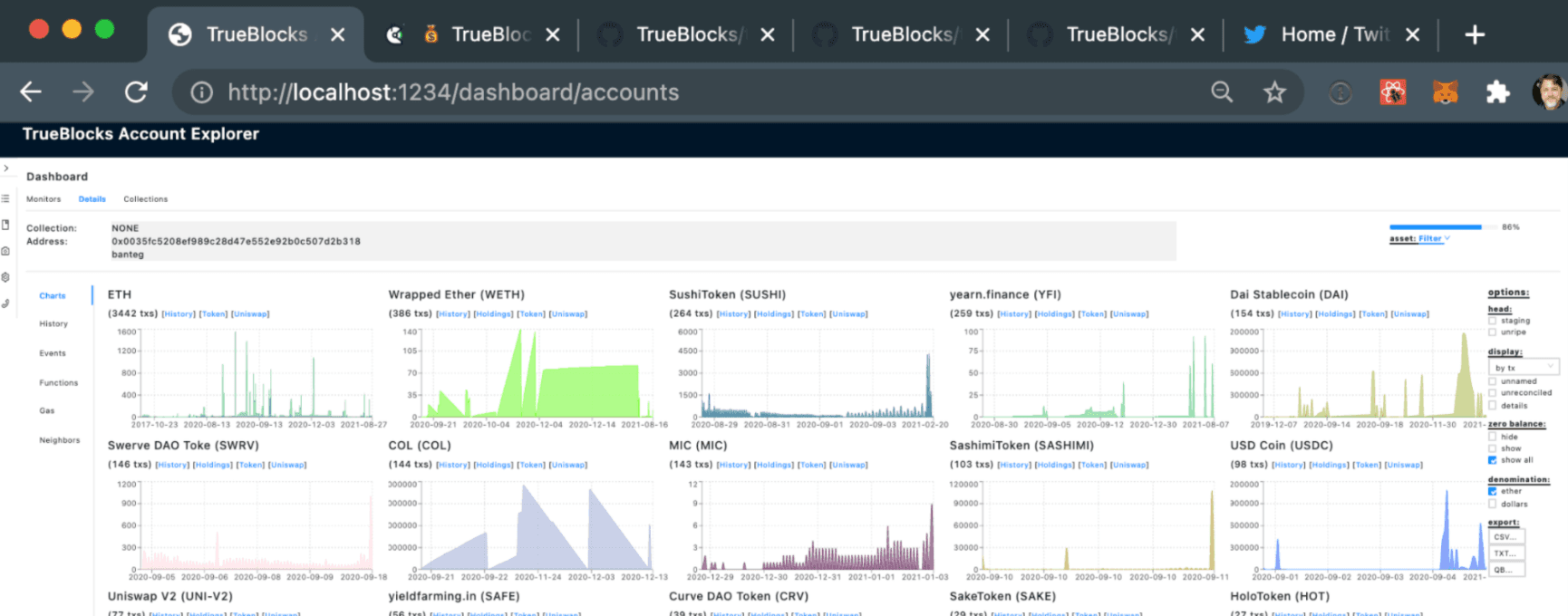Click the browser forward arrow
The image size is (1568, 616).
click(83, 91)
